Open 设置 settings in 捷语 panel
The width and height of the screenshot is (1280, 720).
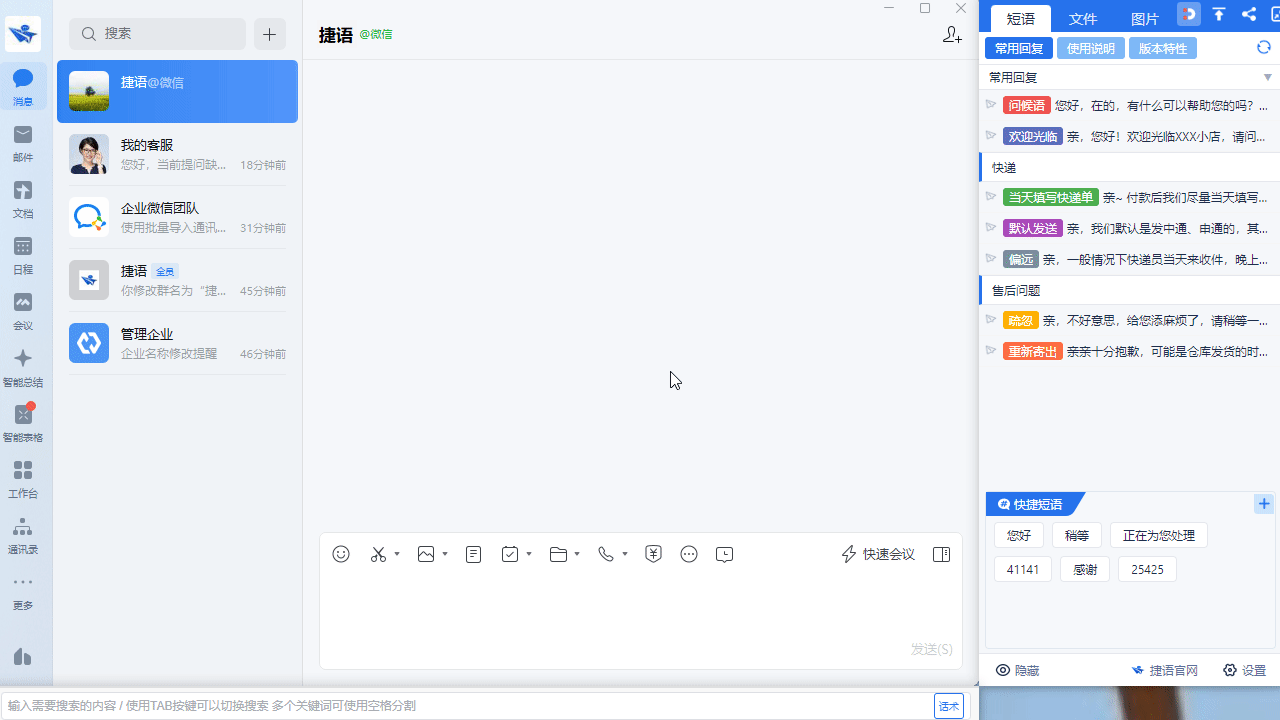(1245, 670)
